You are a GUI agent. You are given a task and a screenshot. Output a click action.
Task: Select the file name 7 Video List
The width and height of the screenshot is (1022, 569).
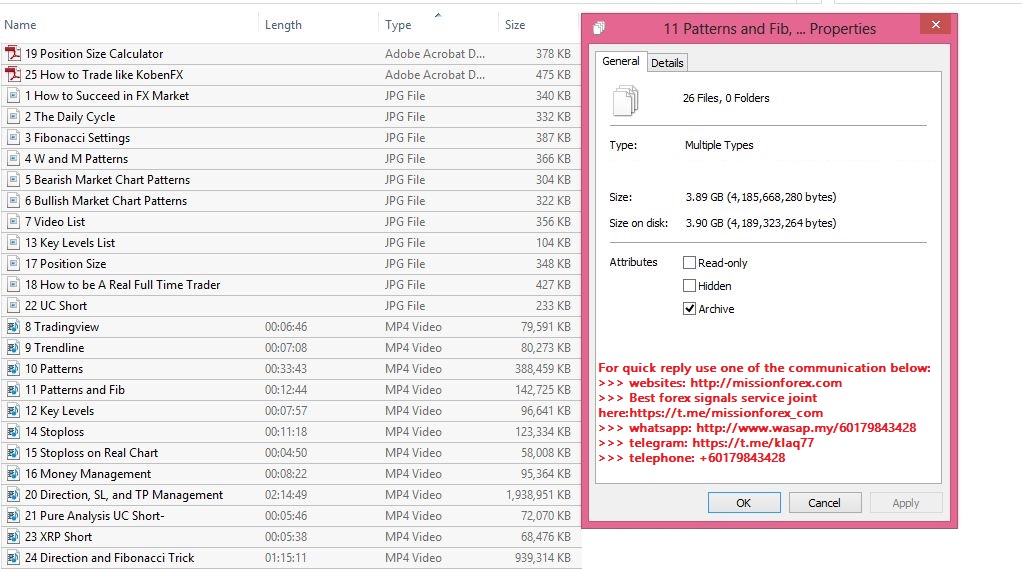point(55,222)
